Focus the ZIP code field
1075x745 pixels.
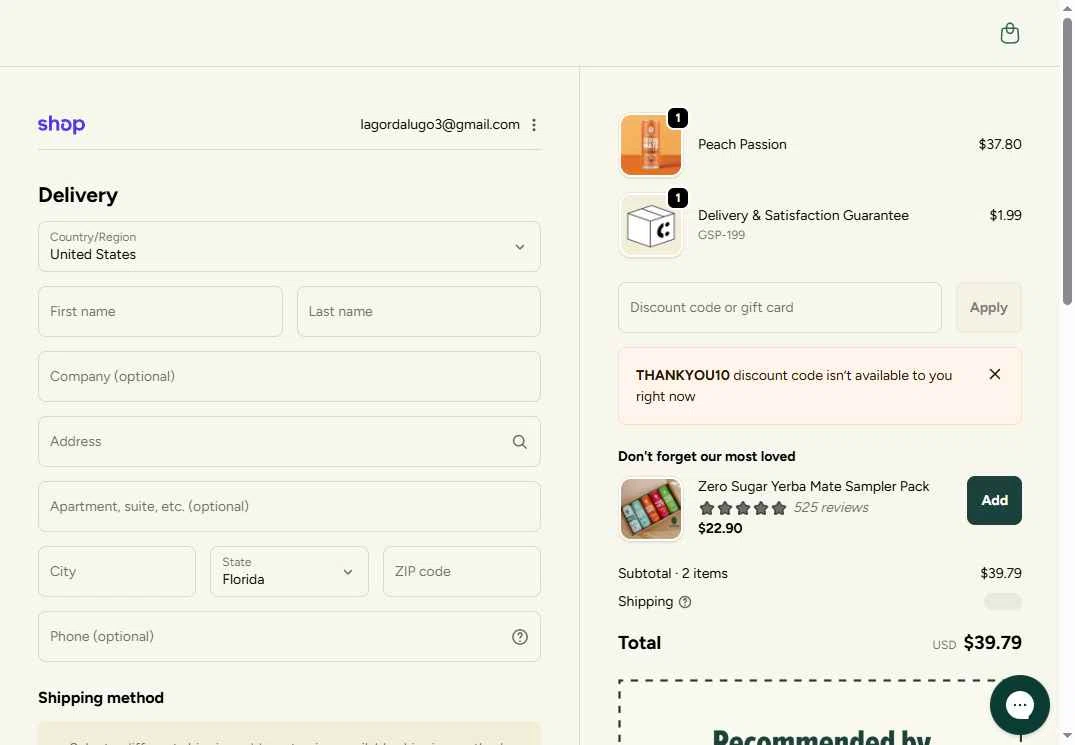[462, 572]
